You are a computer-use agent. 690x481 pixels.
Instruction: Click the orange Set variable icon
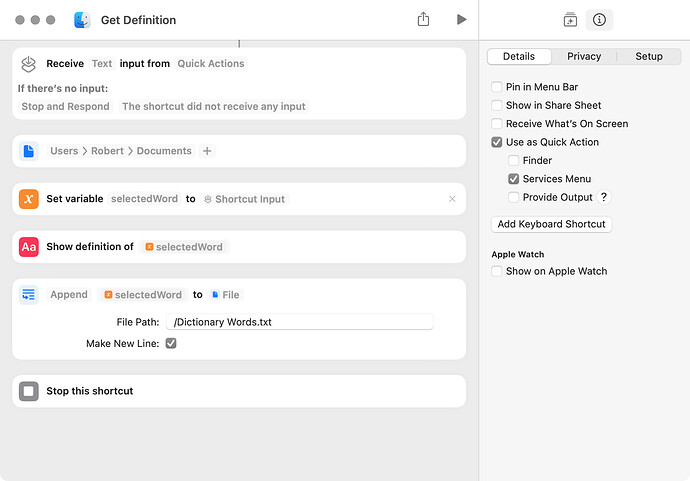(x=29, y=199)
